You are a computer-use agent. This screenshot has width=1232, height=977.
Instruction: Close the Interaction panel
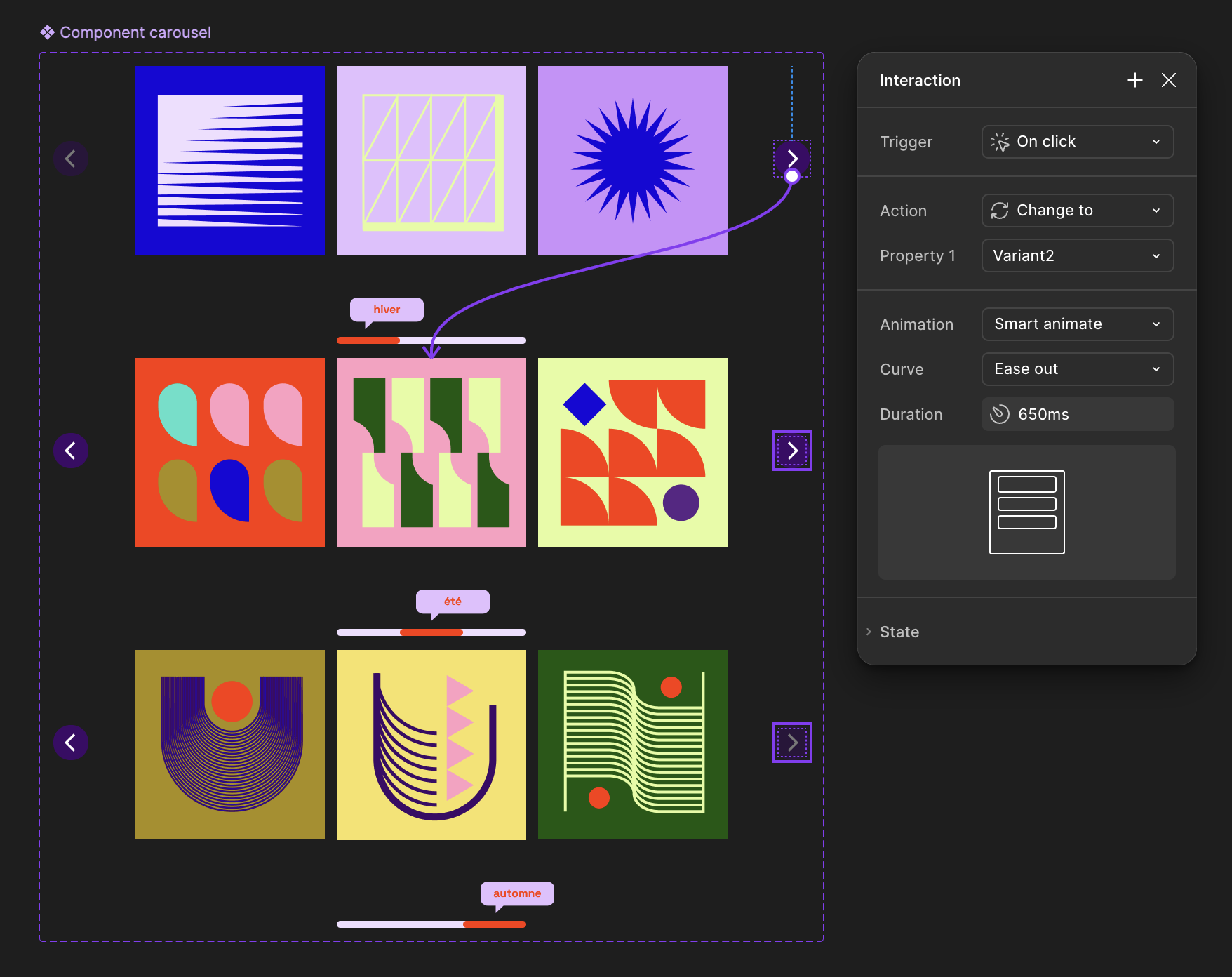1168,81
